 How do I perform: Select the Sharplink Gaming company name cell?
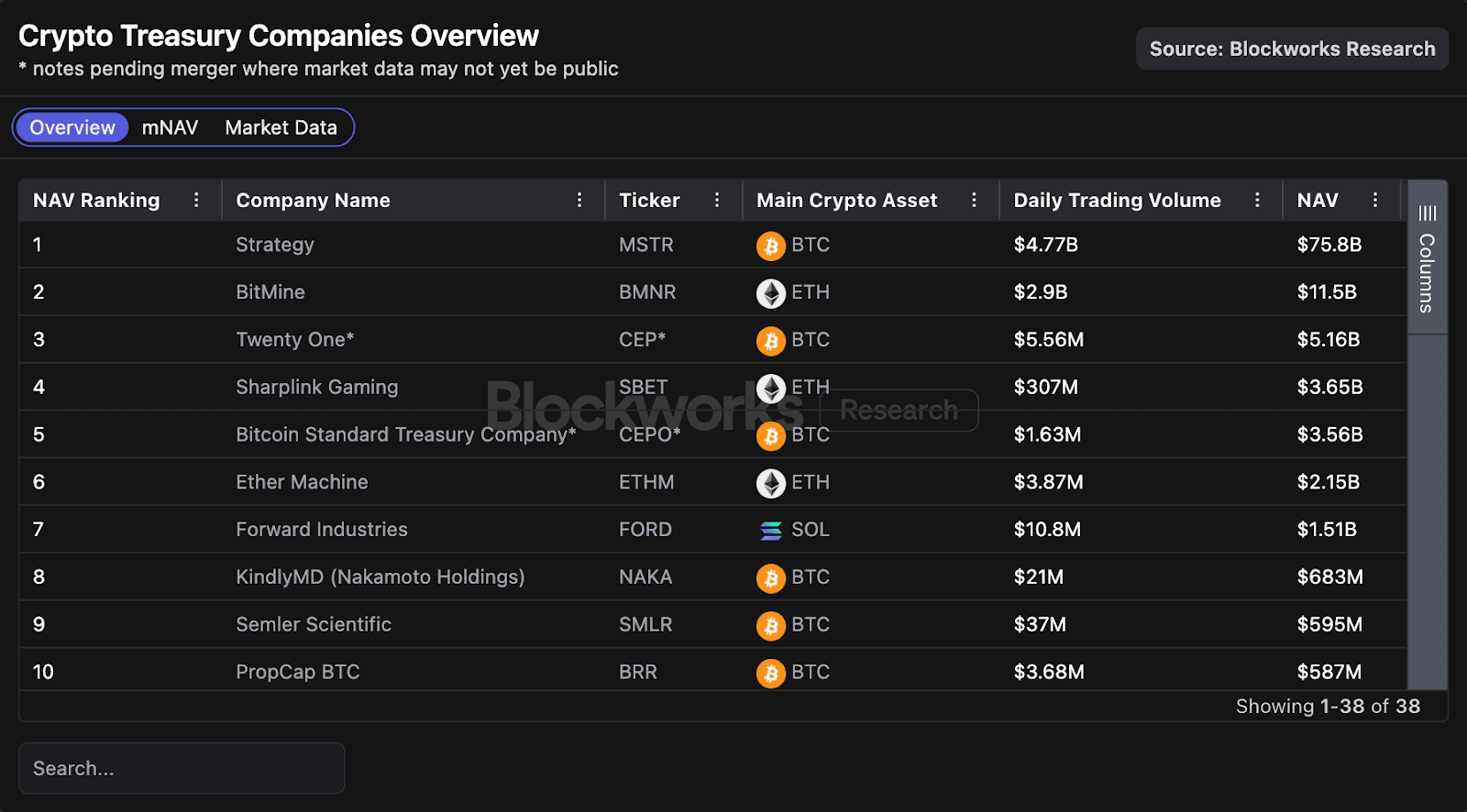click(317, 387)
